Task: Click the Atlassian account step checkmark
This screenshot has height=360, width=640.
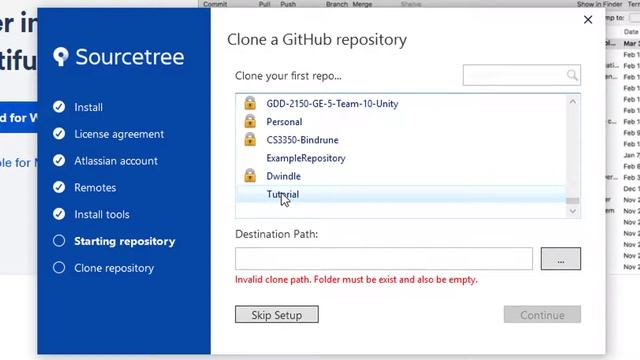Action: [59, 160]
